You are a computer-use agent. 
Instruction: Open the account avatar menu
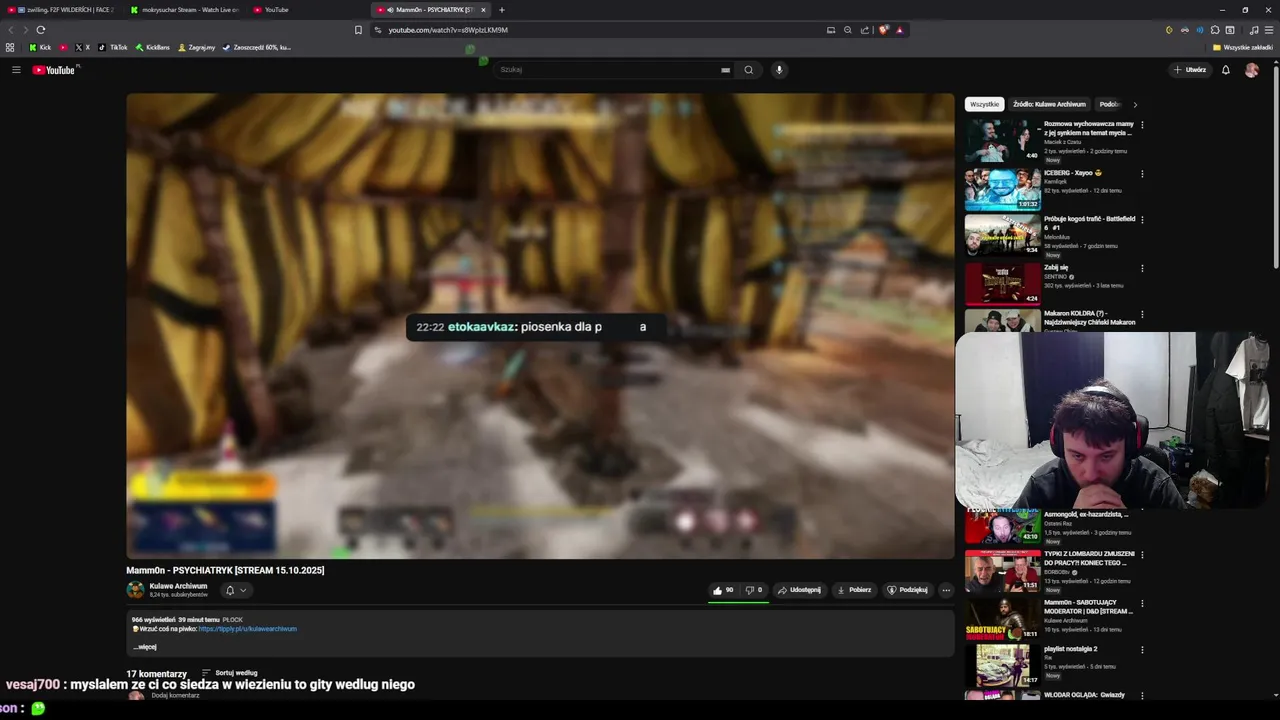point(1252,70)
